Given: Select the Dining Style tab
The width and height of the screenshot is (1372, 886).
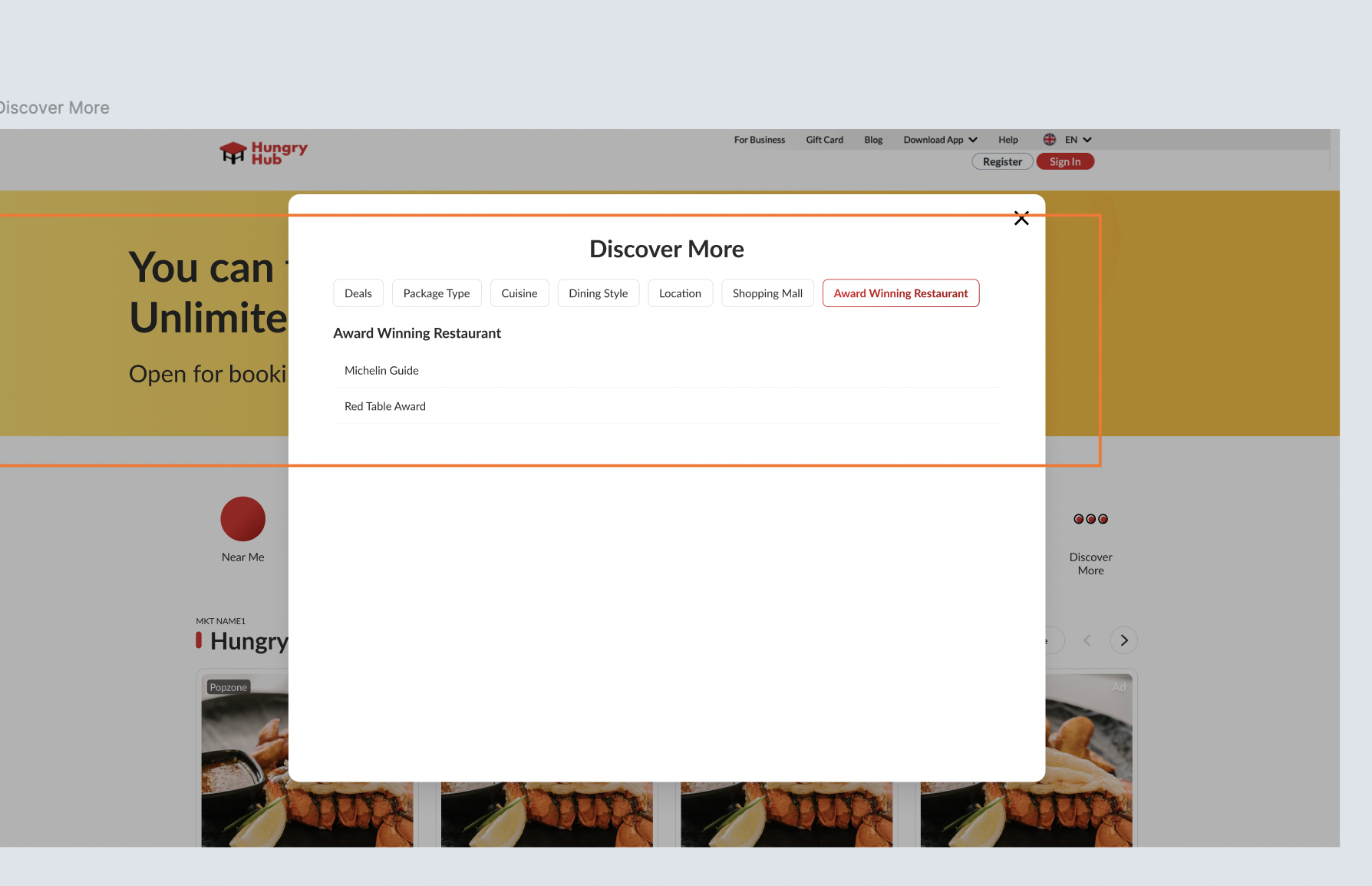Looking at the screenshot, I should pos(598,293).
